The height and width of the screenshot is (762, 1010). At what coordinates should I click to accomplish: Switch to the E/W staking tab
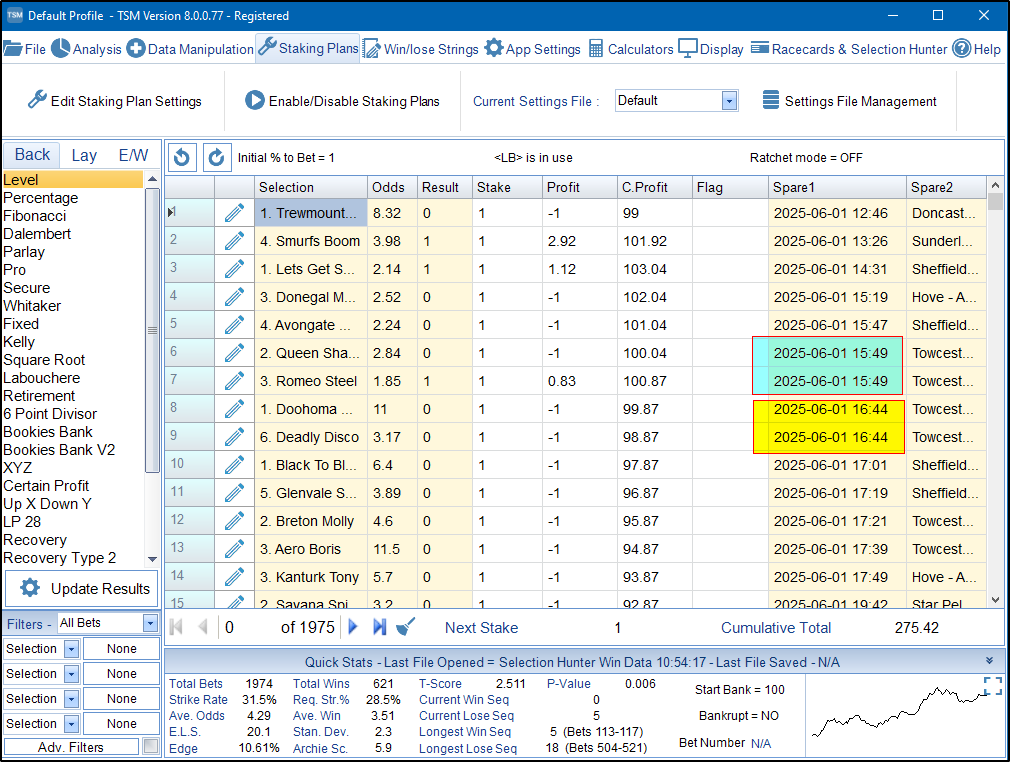pyautogui.click(x=133, y=155)
